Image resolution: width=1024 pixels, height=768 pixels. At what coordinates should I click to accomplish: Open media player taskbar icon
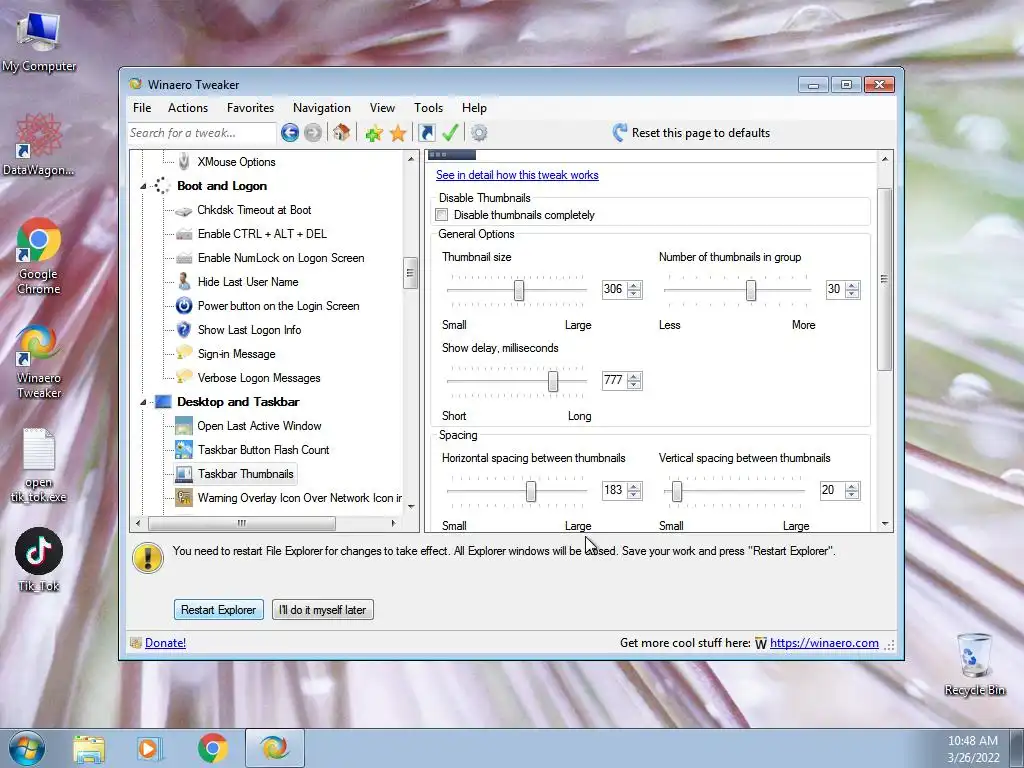149,748
